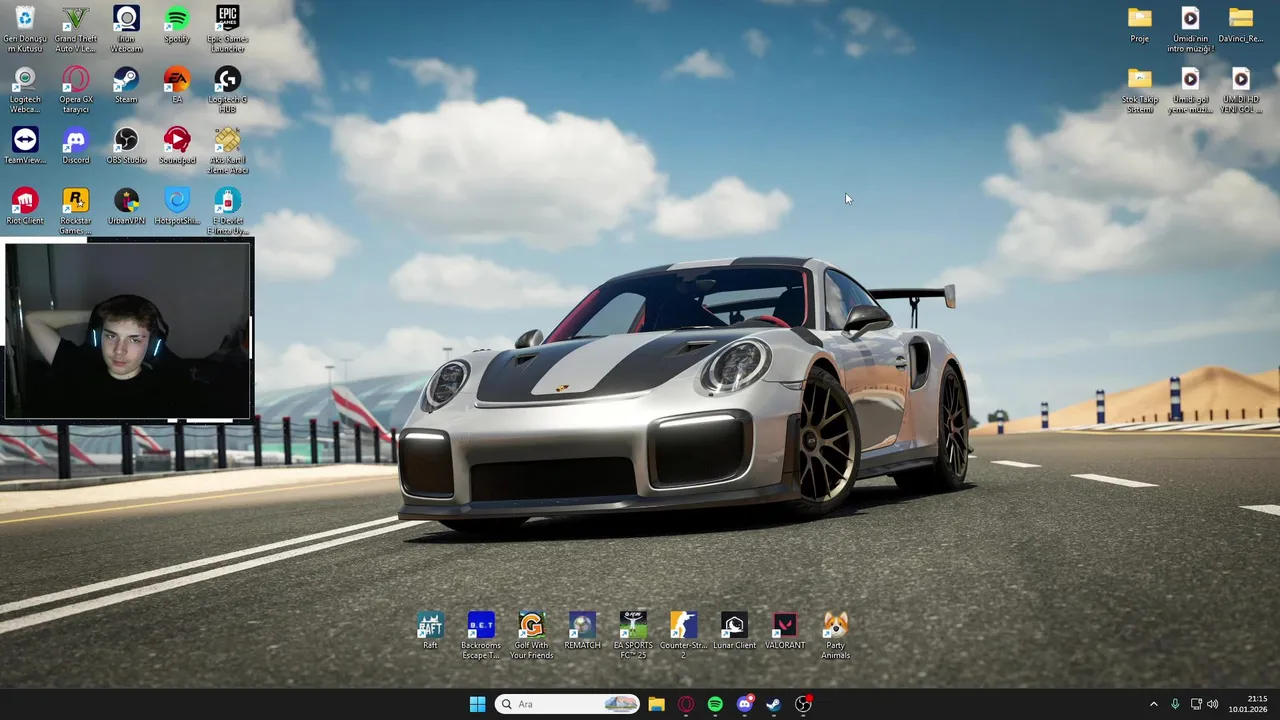Select the VALORANT desktop shortcut
Viewport: 1280px width, 720px height.
(785, 631)
